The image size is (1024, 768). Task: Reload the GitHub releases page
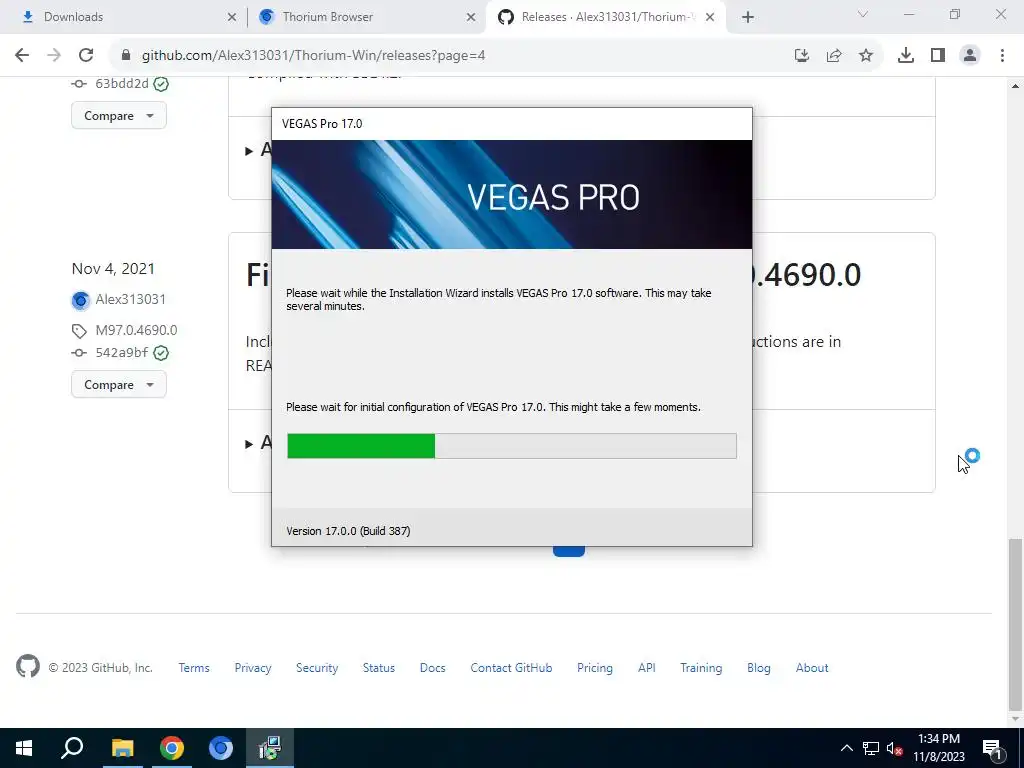pos(86,56)
